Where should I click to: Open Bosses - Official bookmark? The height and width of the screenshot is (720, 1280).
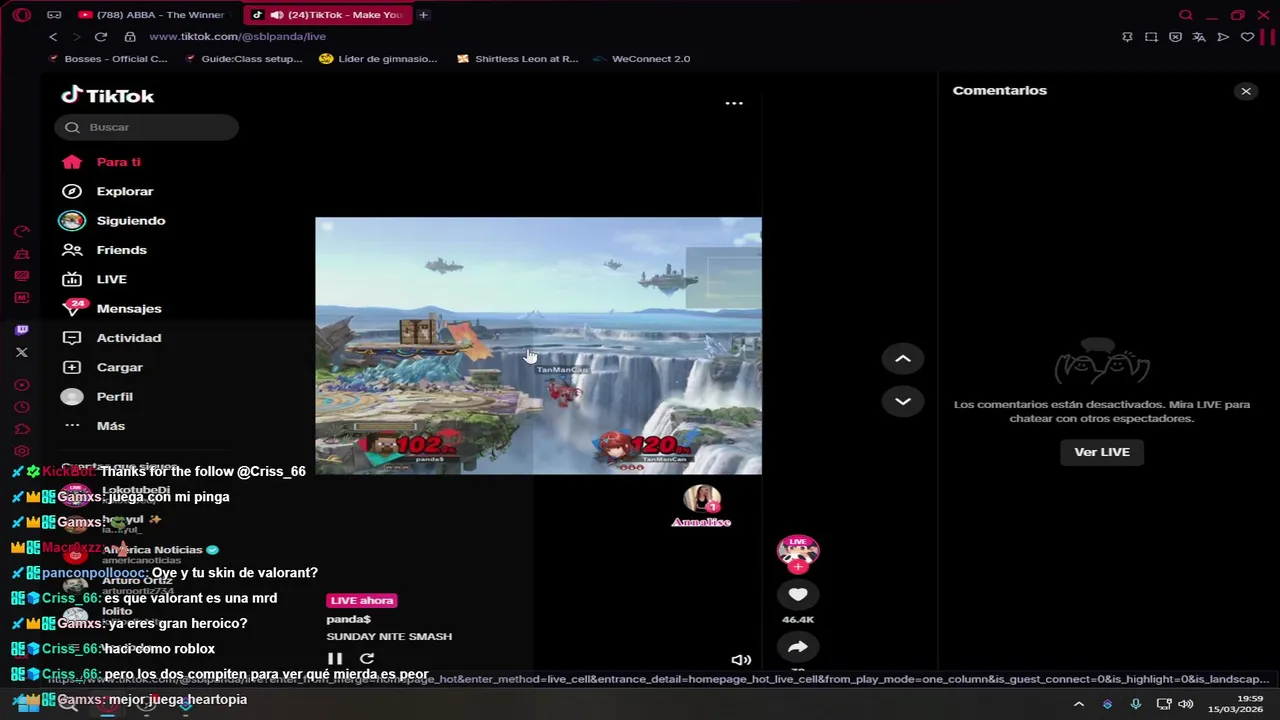coord(107,59)
